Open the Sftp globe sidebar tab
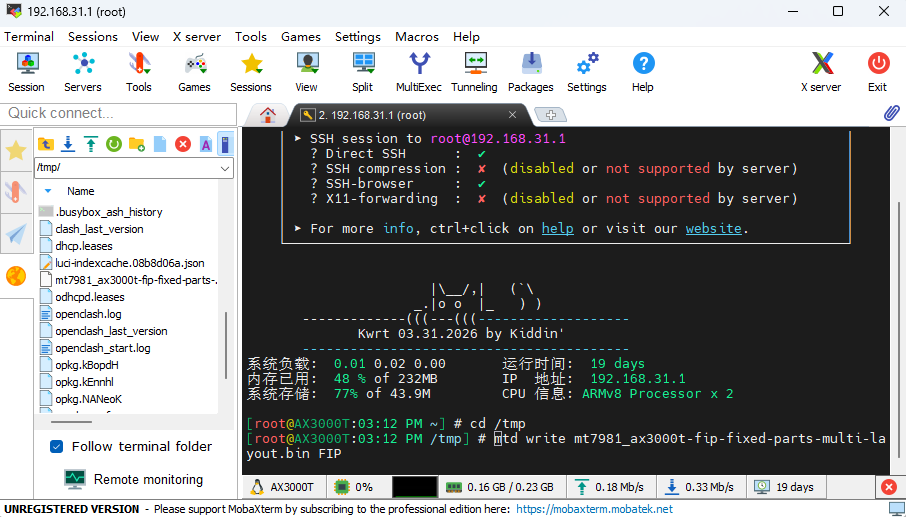Screen dimensions: 906x517 (16, 276)
